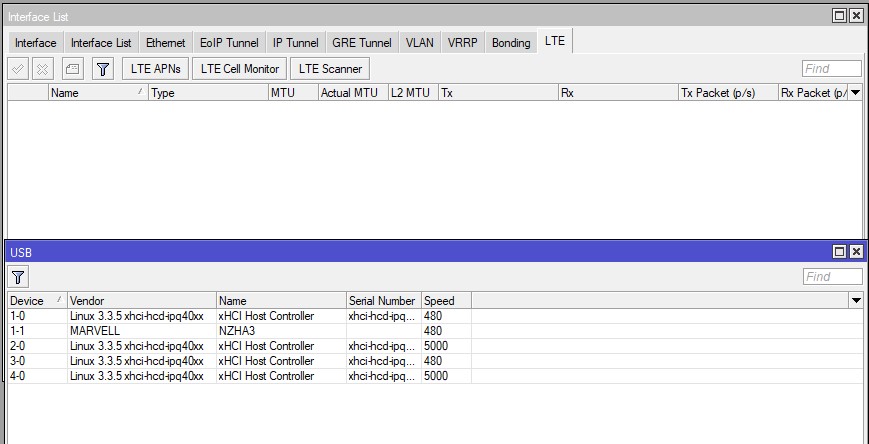Close the USB window
869x444 pixels.
pos(856,252)
